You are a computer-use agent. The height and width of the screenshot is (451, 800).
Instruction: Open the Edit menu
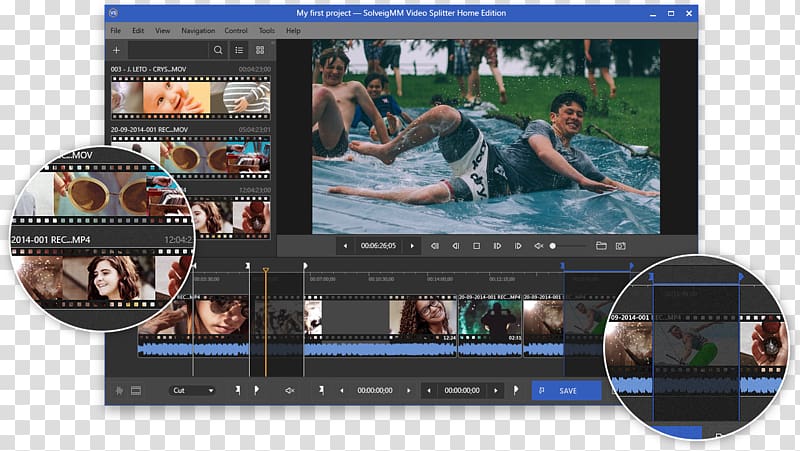(x=138, y=31)
